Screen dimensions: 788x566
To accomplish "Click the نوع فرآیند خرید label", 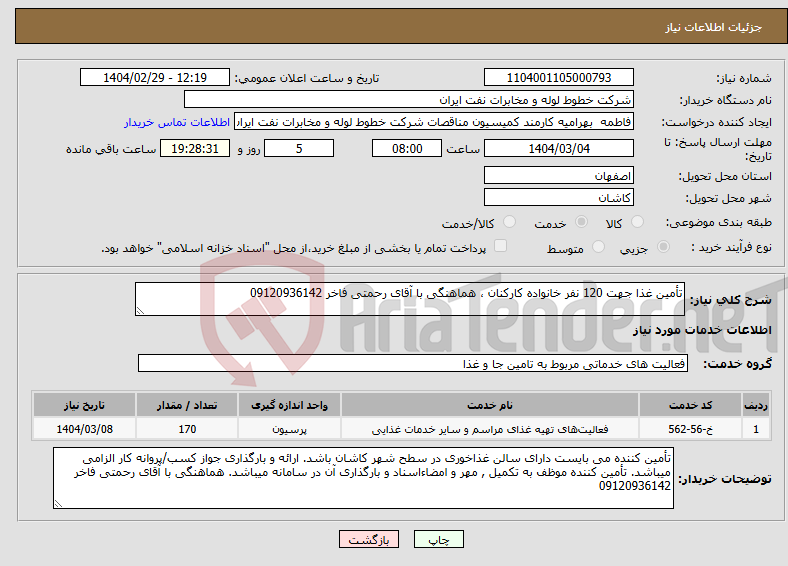I will [x=731, y=247].
